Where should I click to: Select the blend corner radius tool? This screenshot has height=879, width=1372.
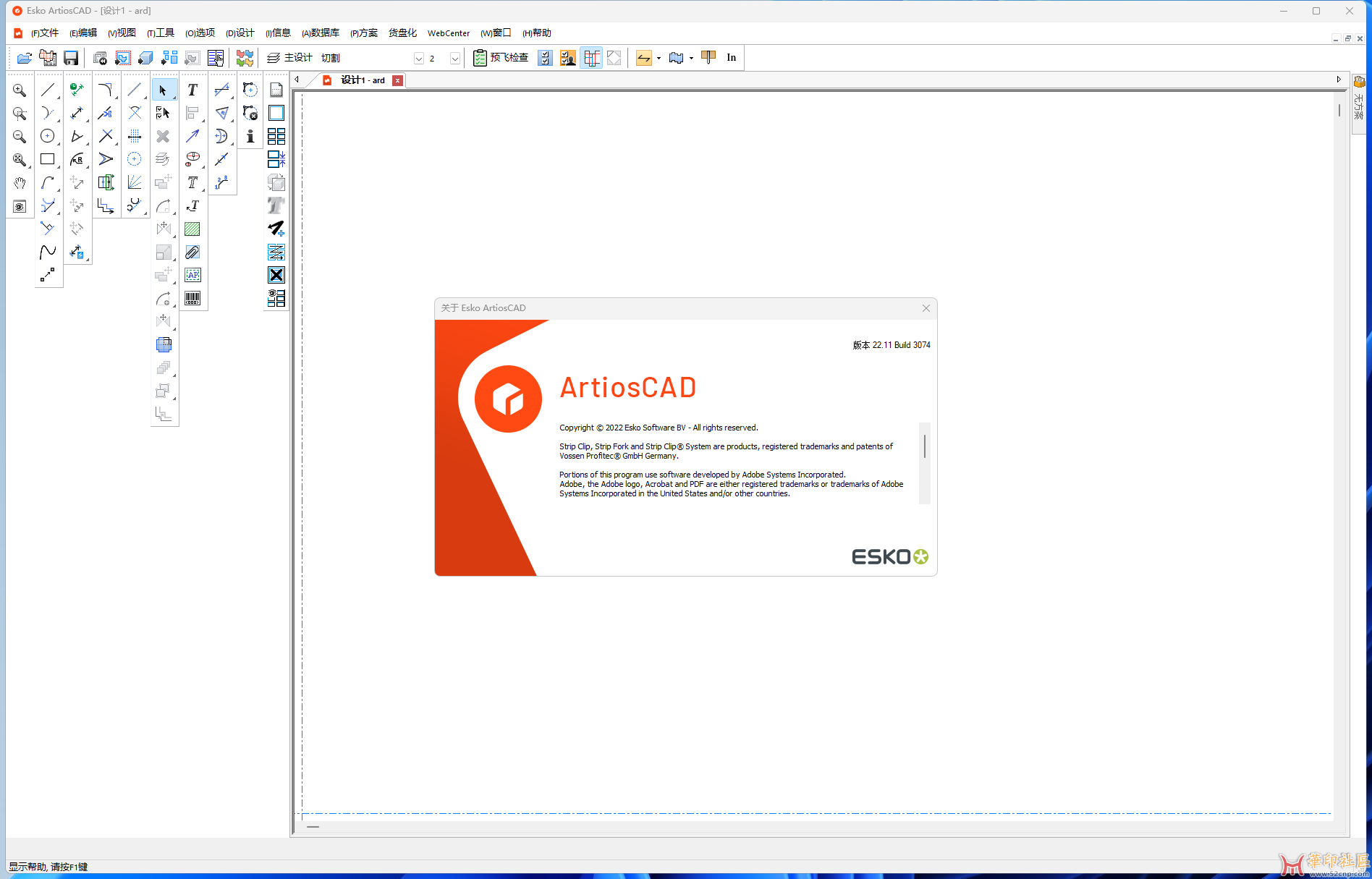pos(106,90)
